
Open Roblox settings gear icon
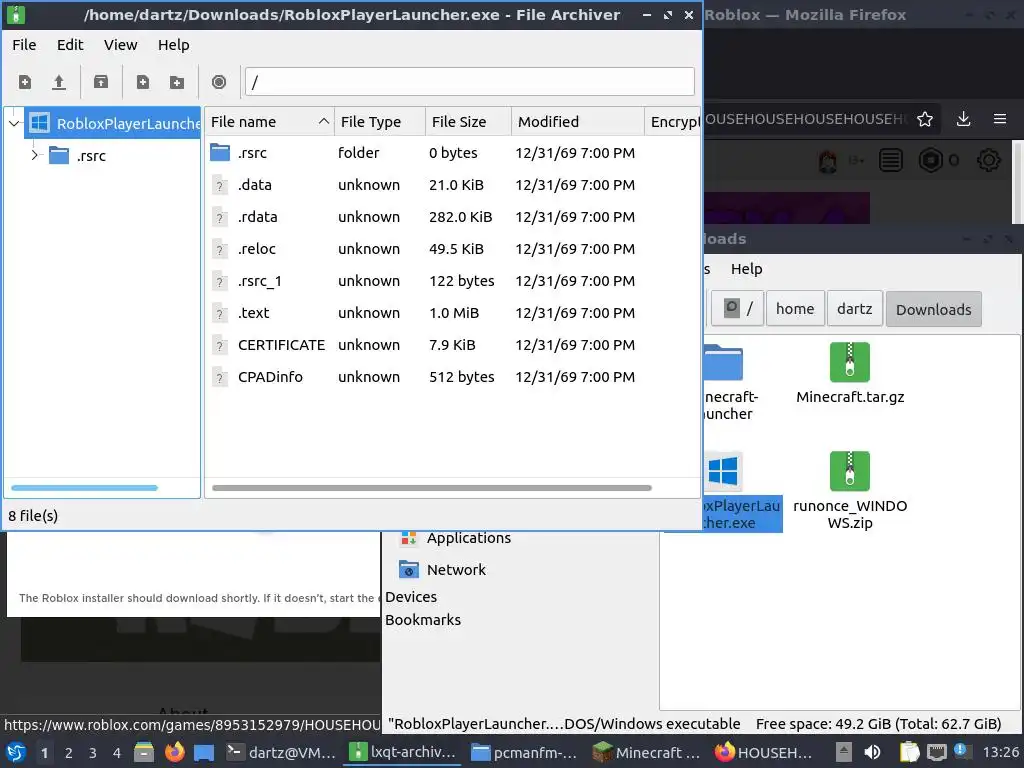pos(989,161)
